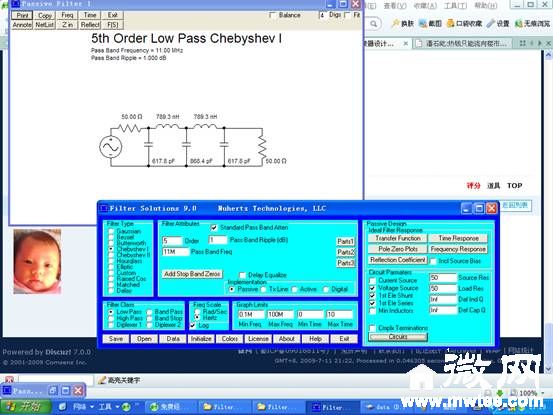Click the Transfer Function button

(397, 238)
